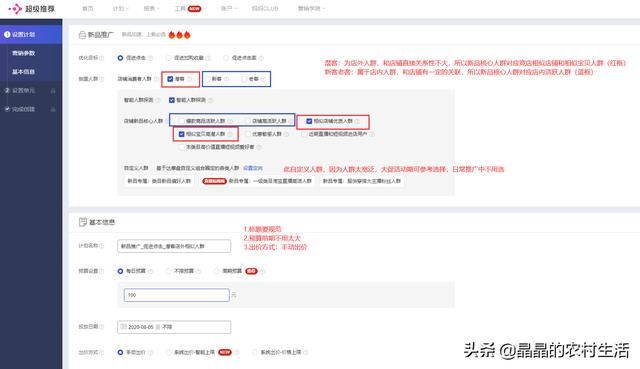Check the 老客 checkbox

click(x=244, y=79)
